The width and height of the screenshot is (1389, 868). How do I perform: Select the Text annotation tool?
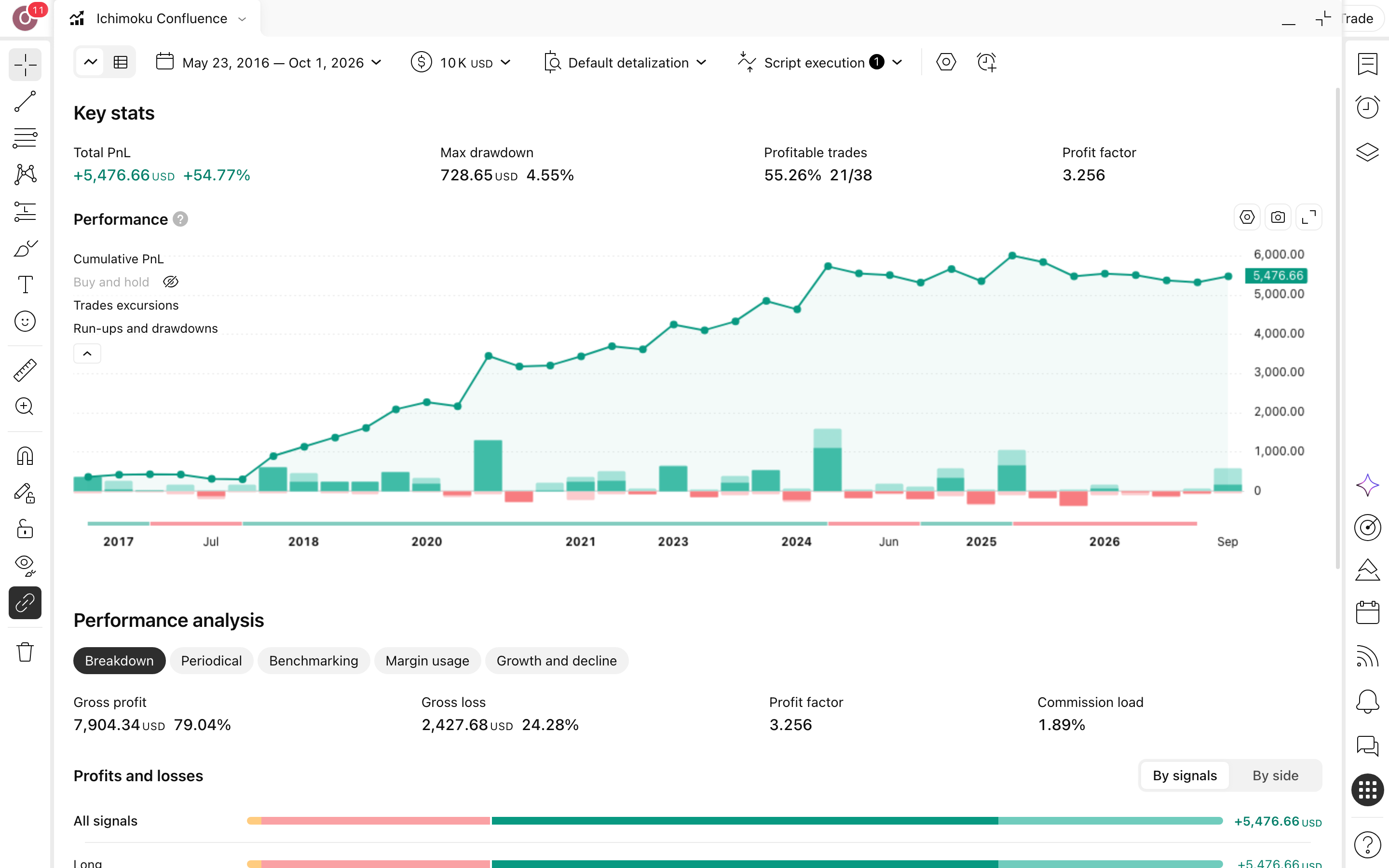[x=25, y=285]
